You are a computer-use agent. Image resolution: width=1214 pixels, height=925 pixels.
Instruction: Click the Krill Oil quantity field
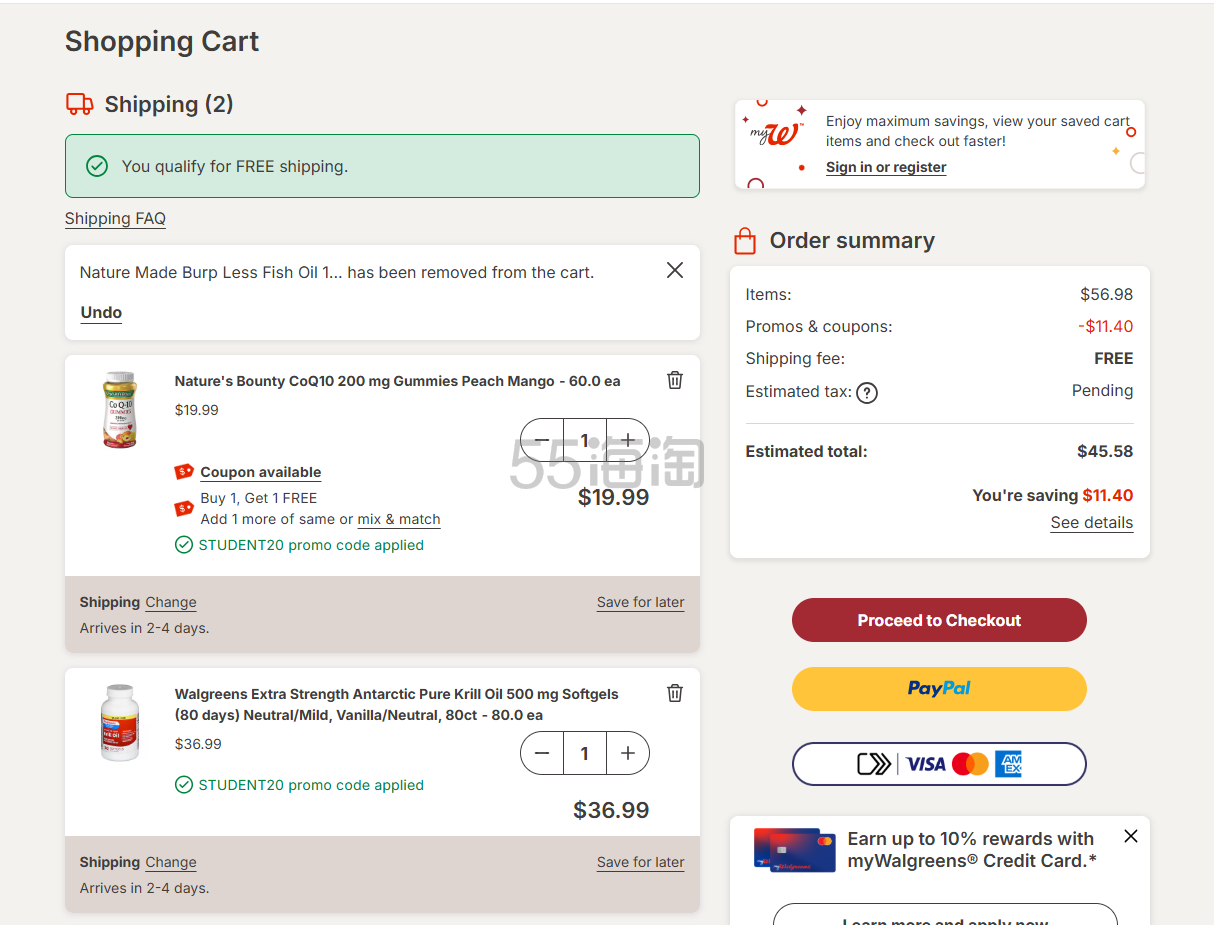pyautogui.click(x=585, y=753)
